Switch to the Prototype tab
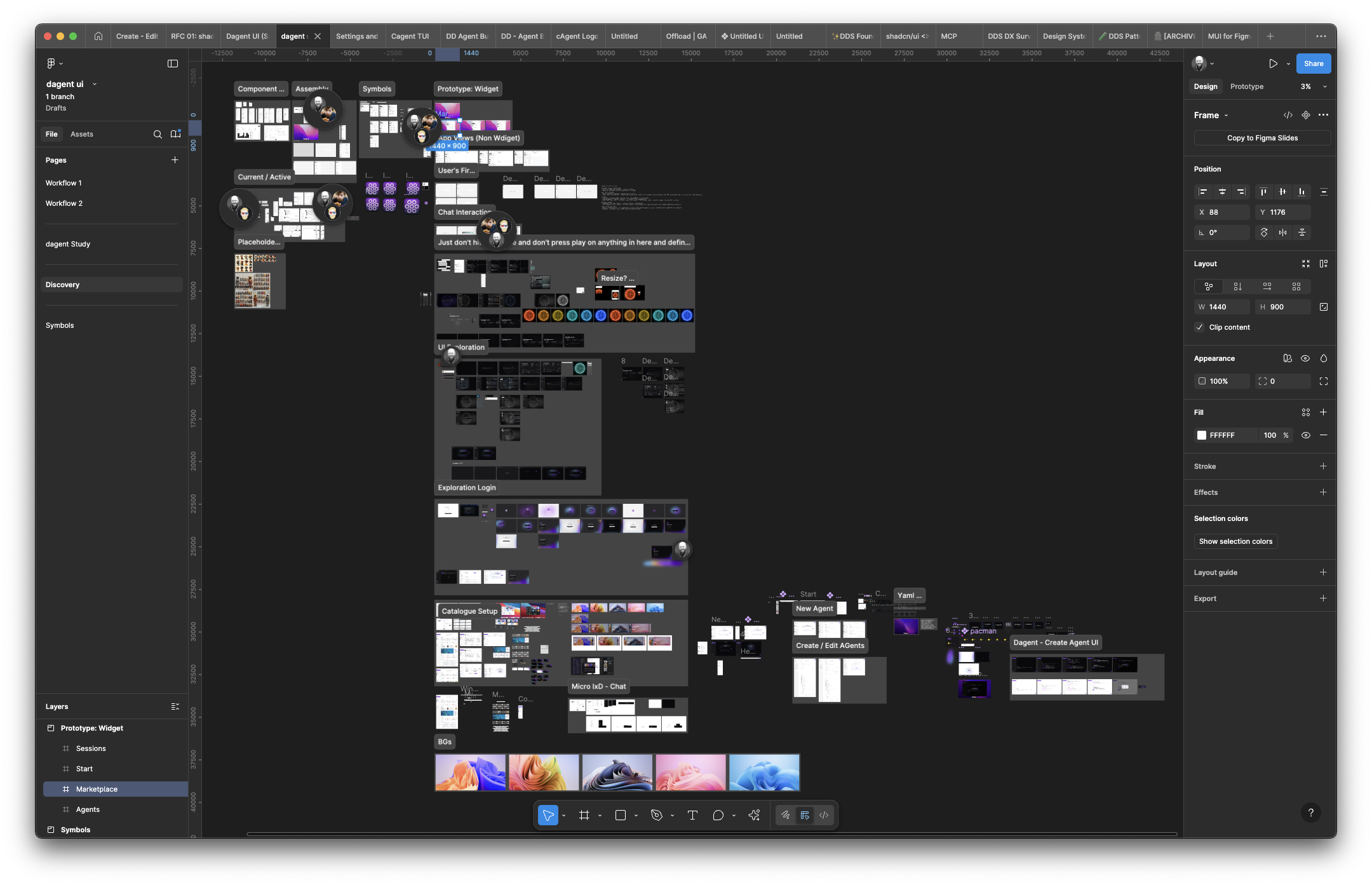Screen dimensions: 1372x885 click(1246, 86)
